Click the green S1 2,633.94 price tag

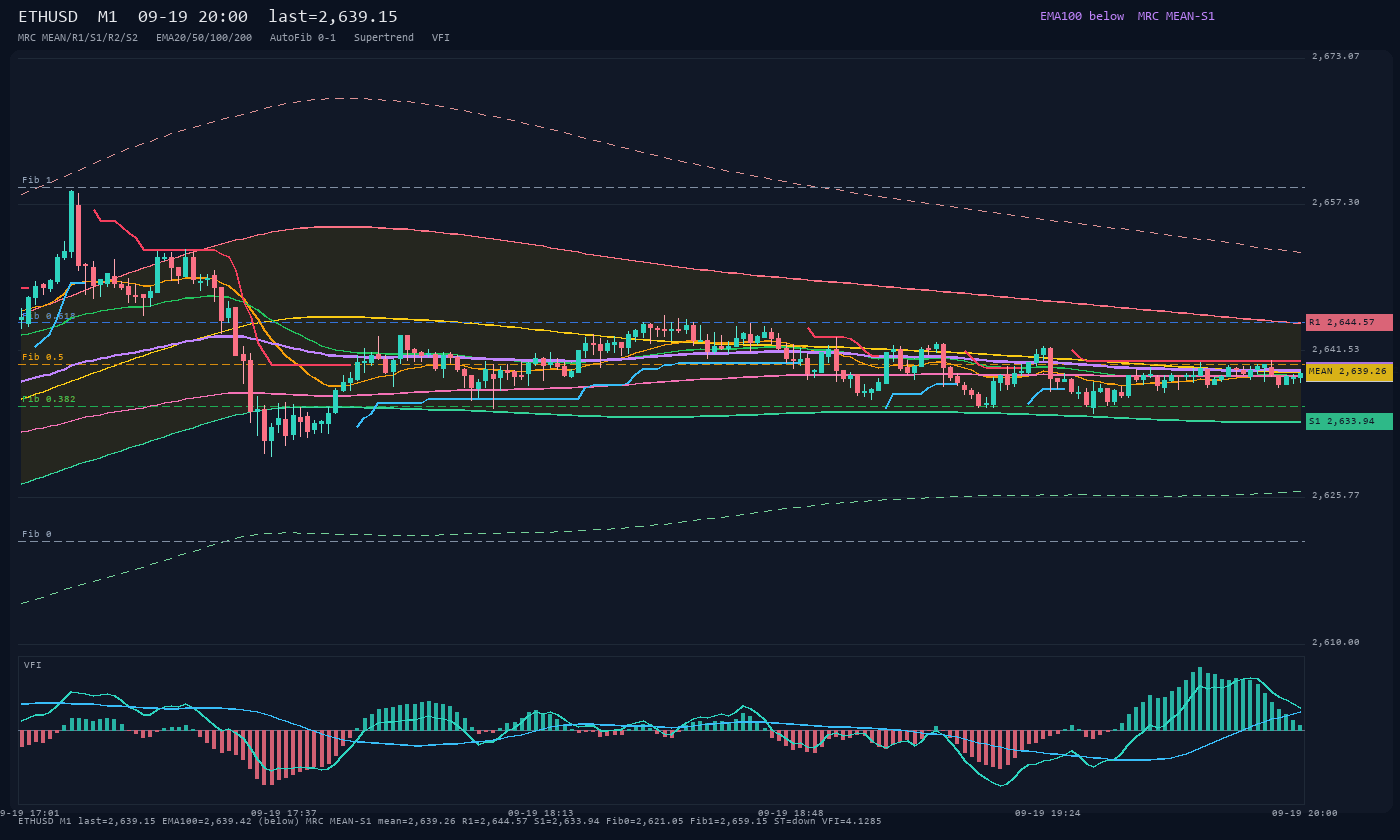[1349, 421]
